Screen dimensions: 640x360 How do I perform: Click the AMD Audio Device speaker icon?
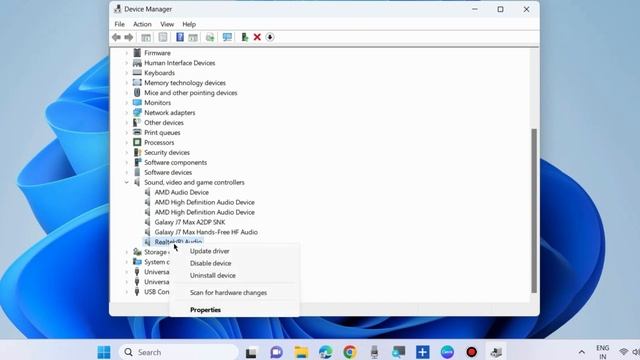point(148,192)
